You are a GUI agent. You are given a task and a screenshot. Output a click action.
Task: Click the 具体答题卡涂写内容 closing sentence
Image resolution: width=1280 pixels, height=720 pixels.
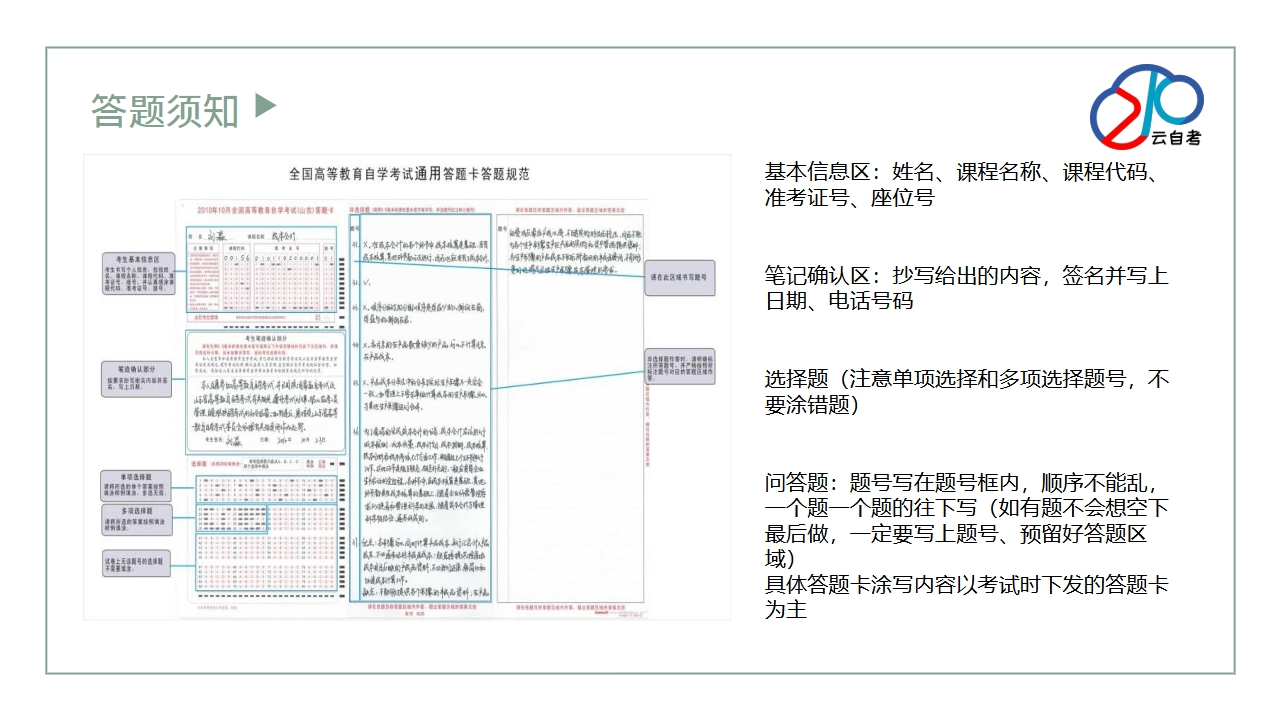[x=966, y=596]
